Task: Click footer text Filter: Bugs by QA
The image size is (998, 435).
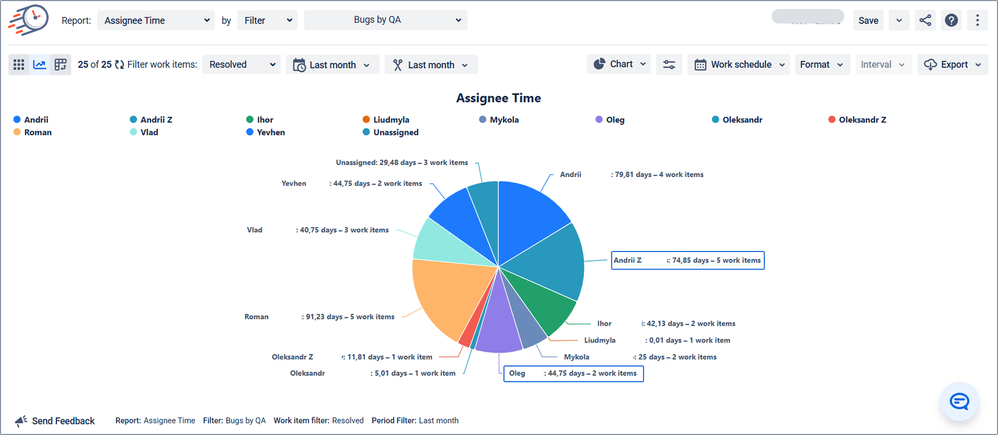Action: point(234,421)
